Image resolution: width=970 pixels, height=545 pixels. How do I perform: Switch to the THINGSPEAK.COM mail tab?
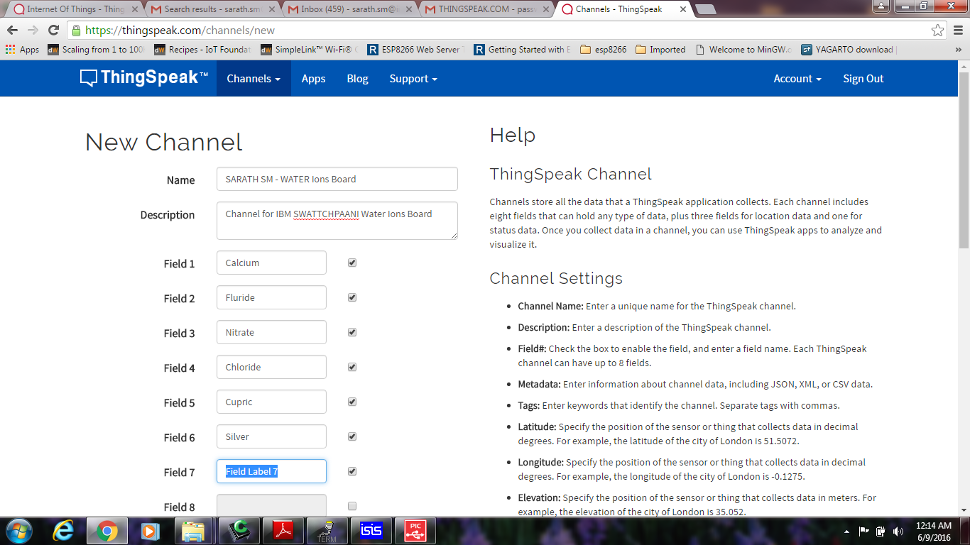pos(487,9)
